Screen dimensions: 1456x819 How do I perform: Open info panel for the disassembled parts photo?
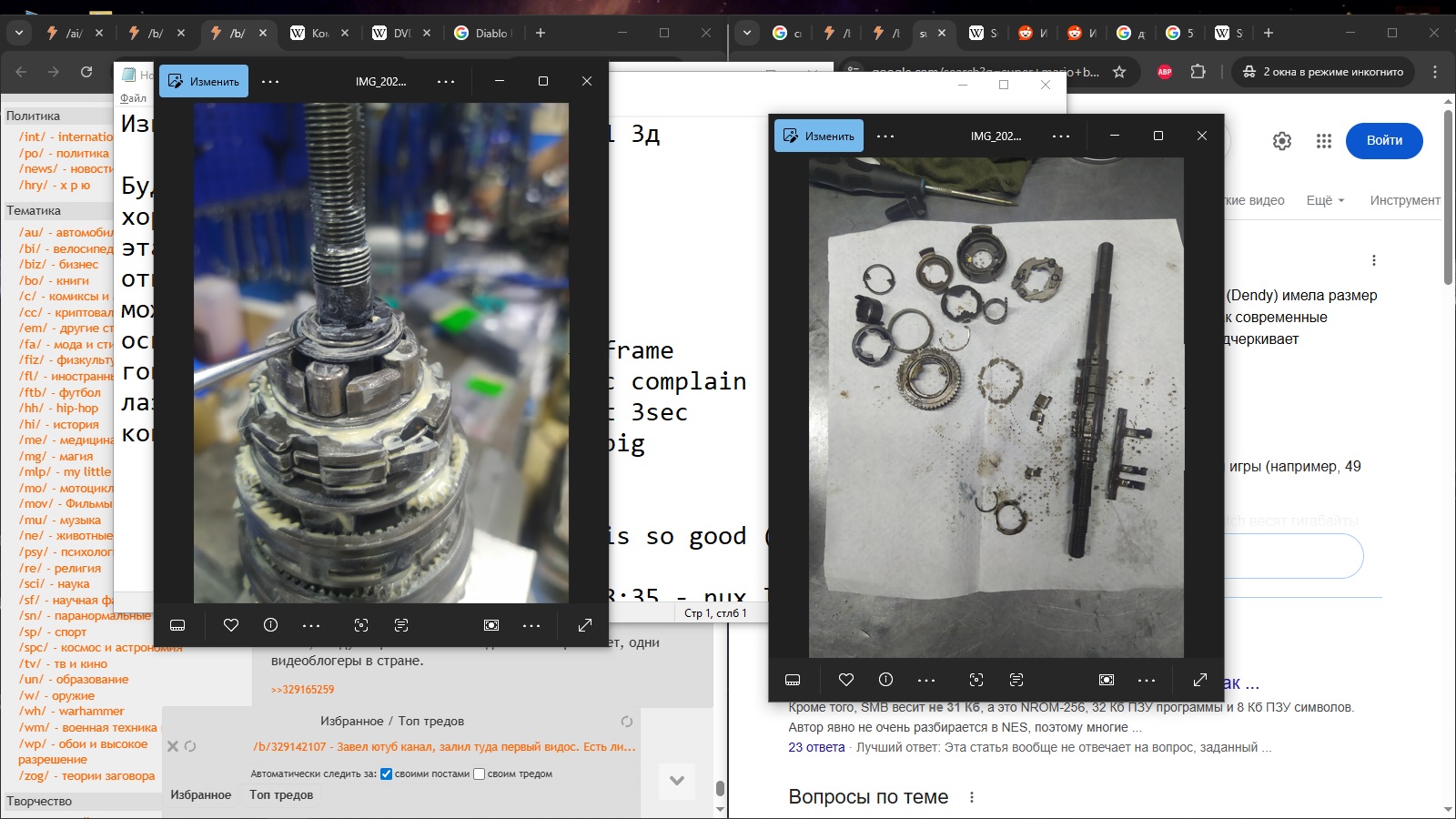(885, 680)
